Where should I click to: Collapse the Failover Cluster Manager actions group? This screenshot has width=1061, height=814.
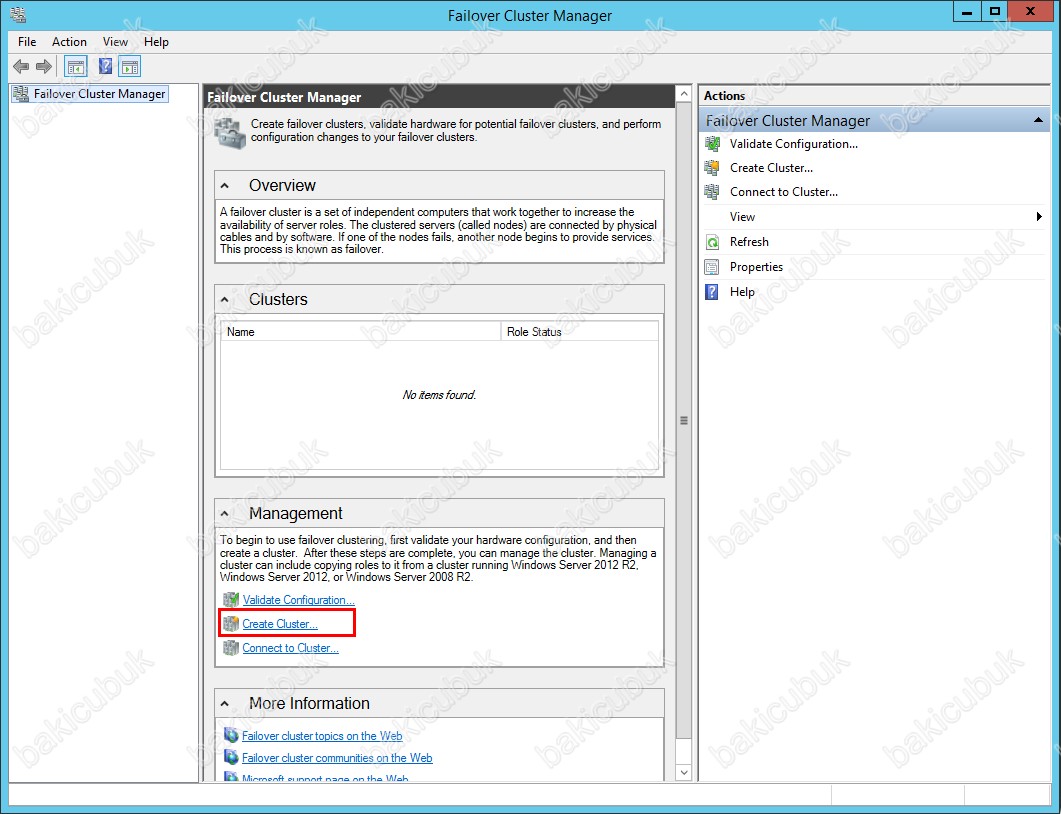pos(1038,120)
